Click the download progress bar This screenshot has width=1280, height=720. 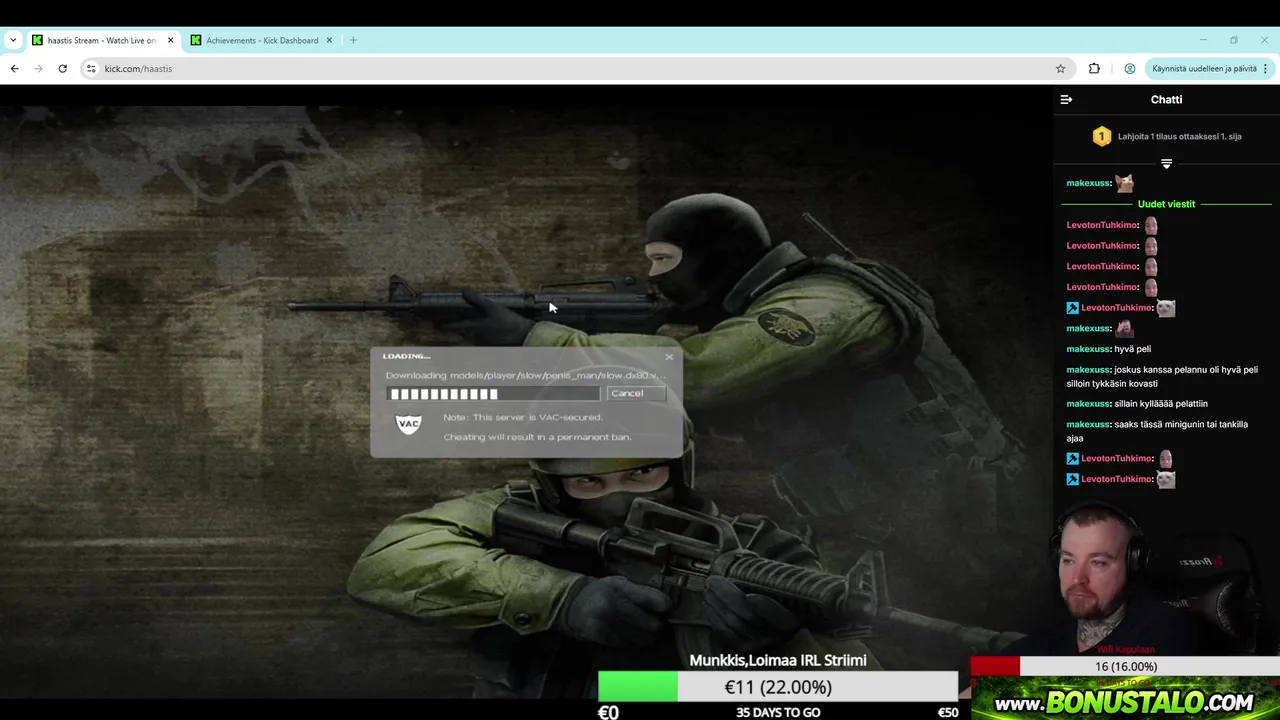tap(493, 394)
